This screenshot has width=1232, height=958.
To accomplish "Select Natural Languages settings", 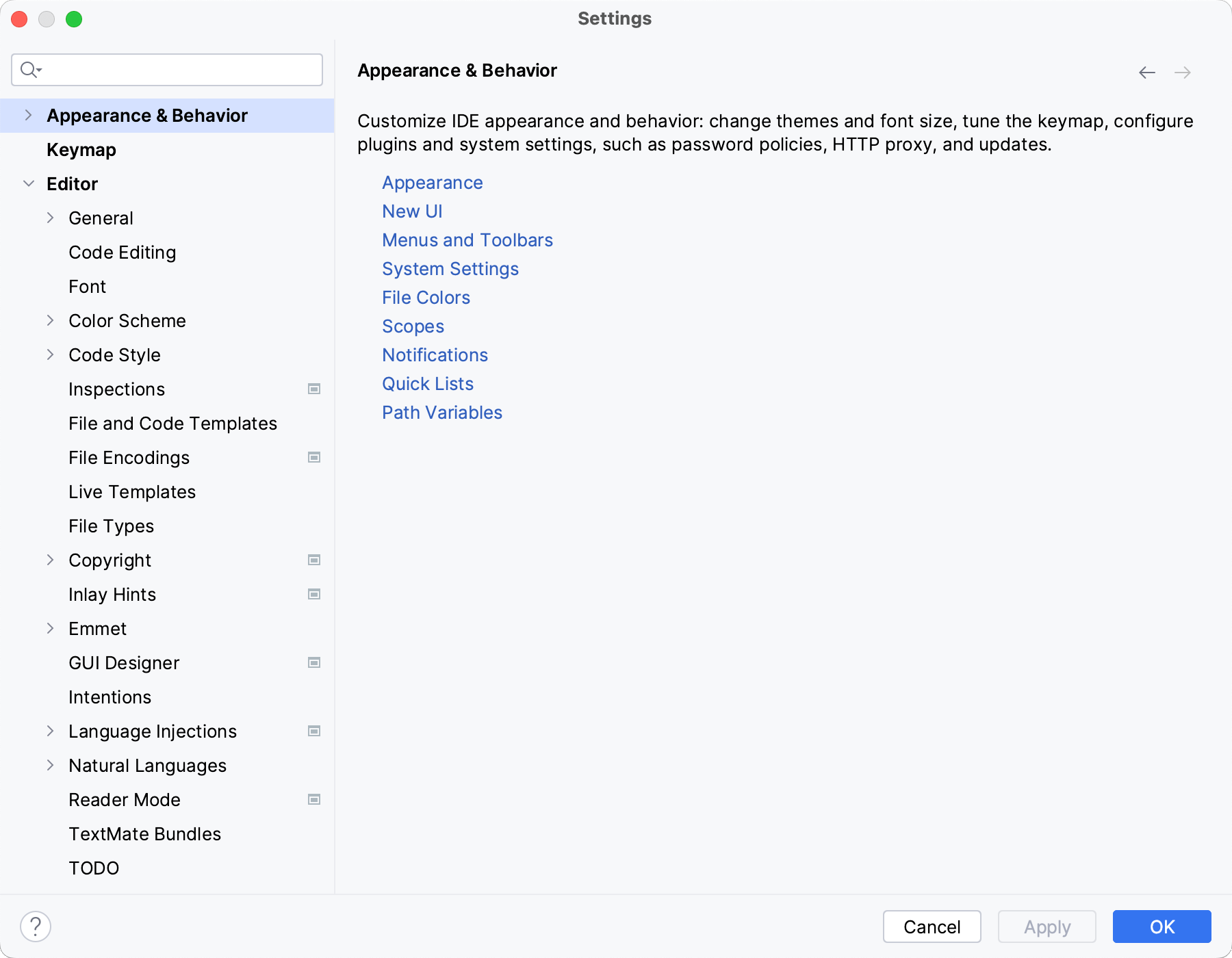I will coord(167,766).
